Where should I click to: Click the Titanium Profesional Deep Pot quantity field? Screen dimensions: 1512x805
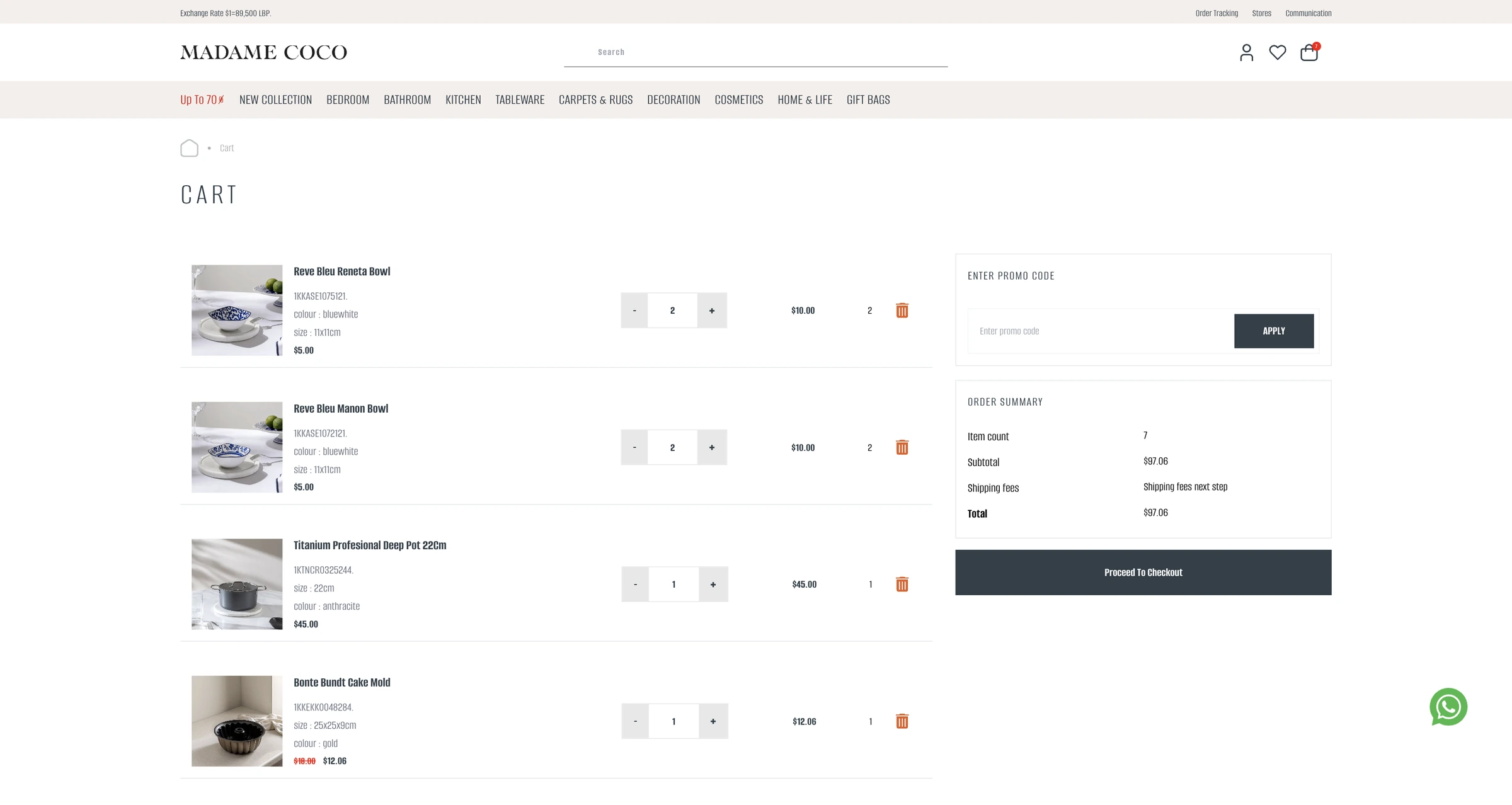[x=673, y=584]
